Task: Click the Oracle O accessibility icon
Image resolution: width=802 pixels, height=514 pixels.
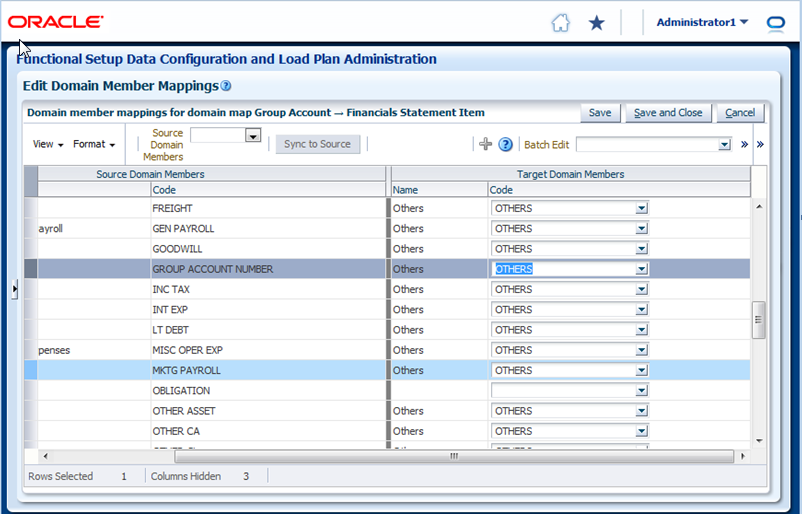Action: 776,24
